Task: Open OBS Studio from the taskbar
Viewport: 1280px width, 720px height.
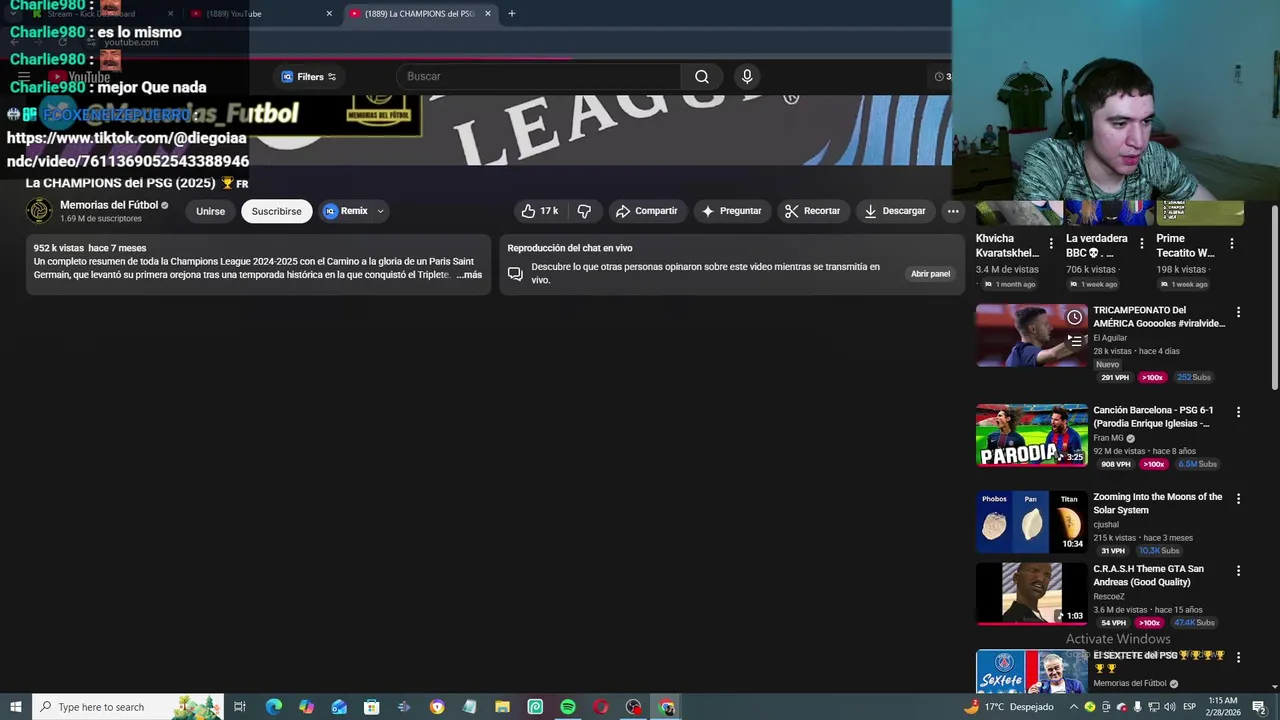Action: [633, 707]
